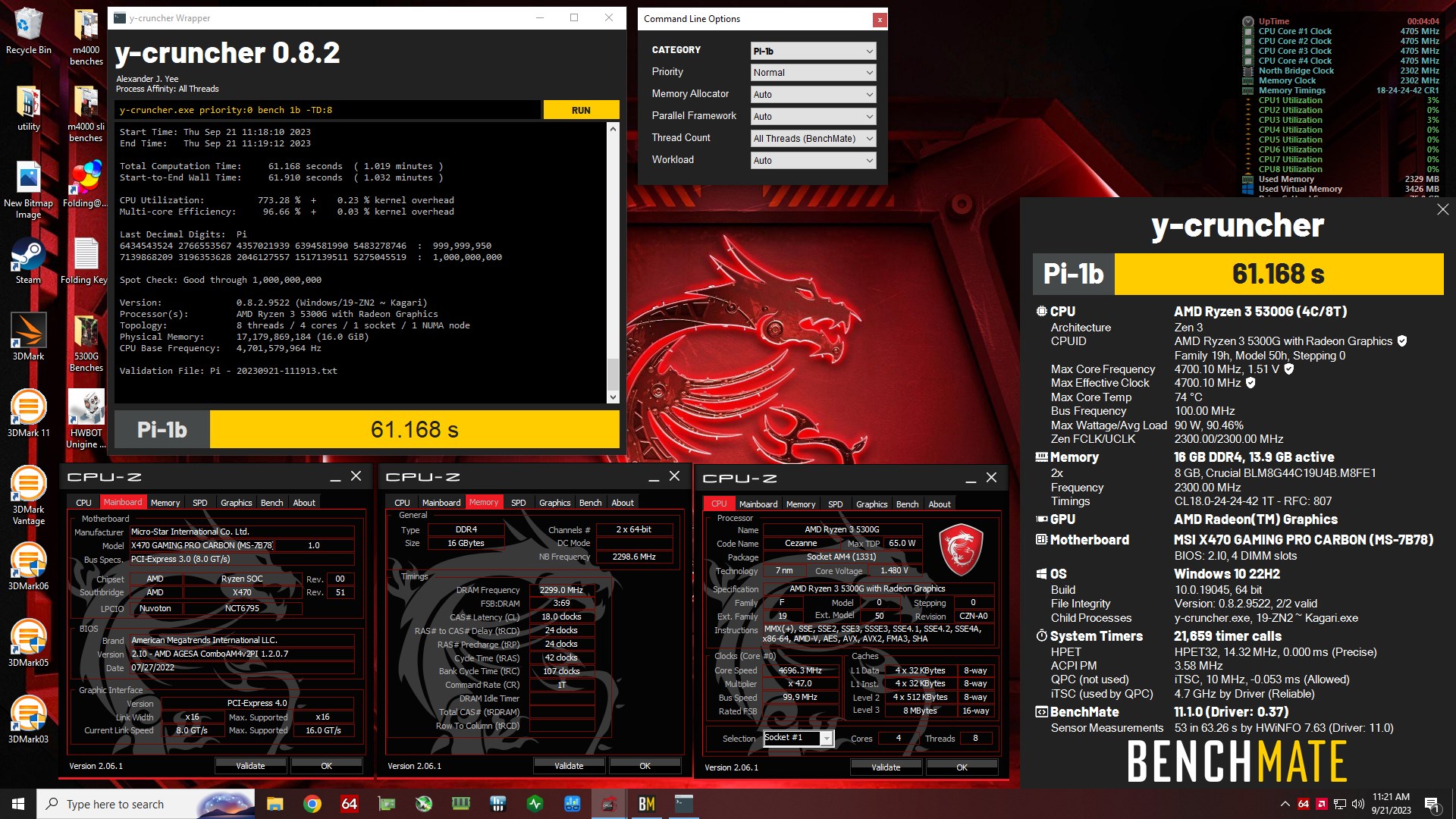Viewport: 1456px width, 819px height.
Task: Click Validate in the middle CPU-Z window
Action: coord(569,766)
